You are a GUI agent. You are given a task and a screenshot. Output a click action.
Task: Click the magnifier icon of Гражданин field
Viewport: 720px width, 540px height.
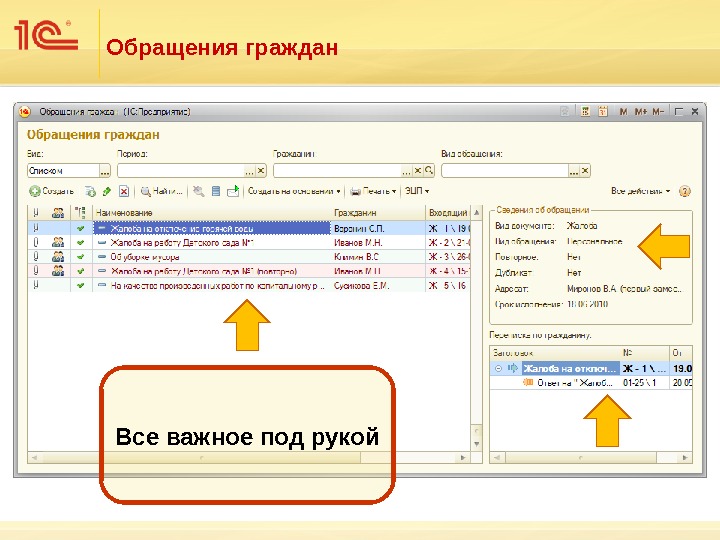[x=429, y=171]
